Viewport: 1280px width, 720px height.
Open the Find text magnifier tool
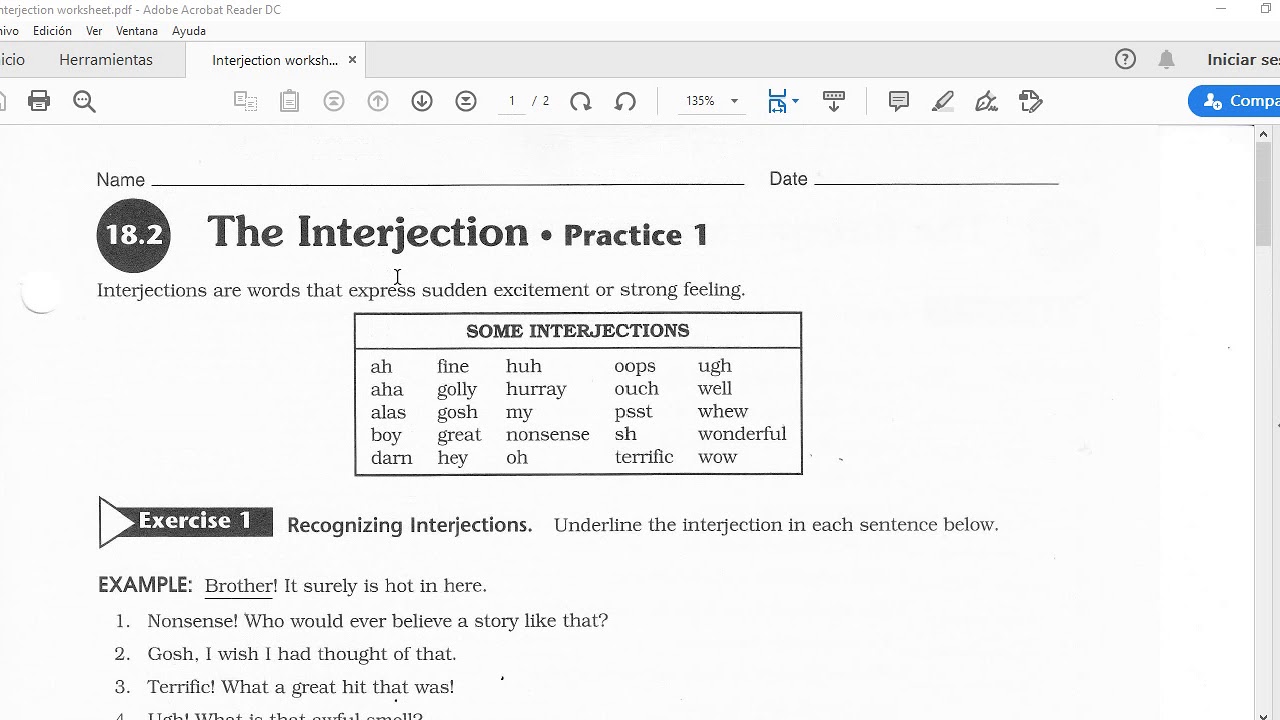coord(84,101)
